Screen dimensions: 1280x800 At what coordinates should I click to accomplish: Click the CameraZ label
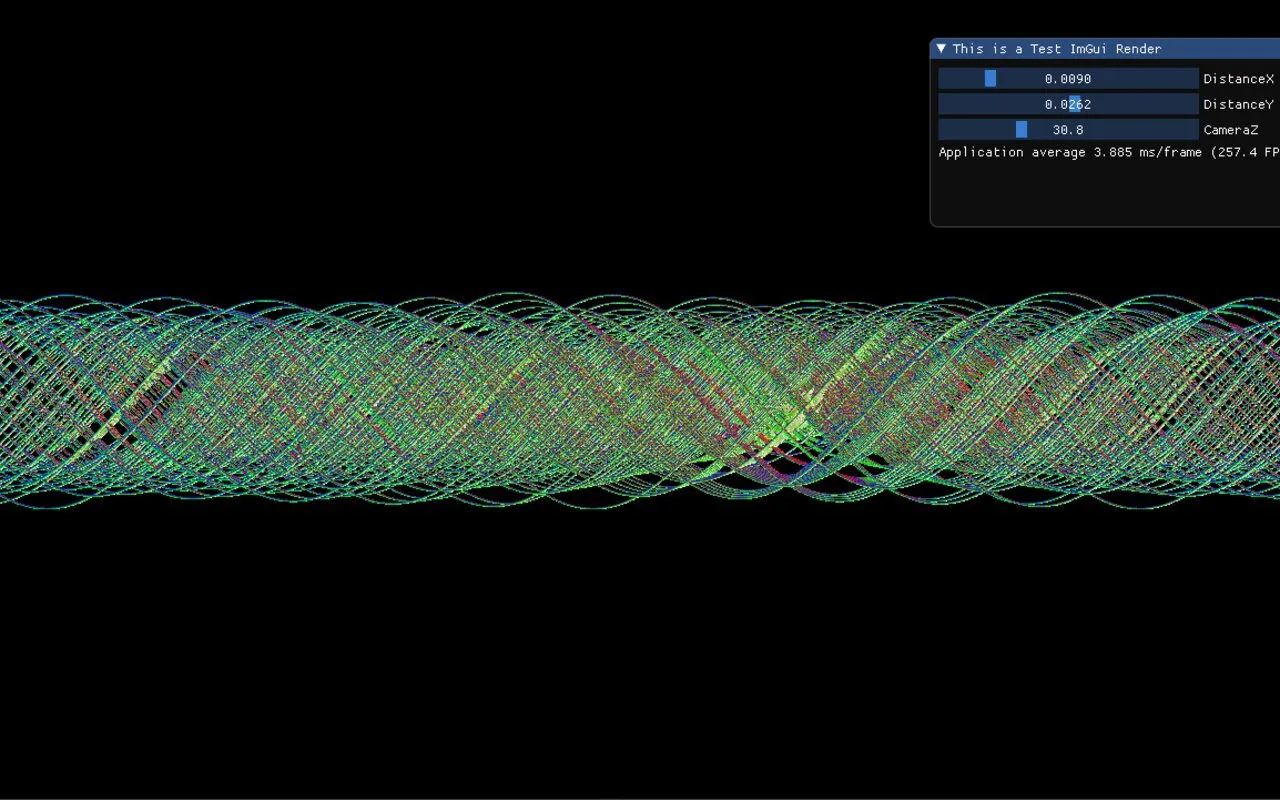(x=1231, y=130)
